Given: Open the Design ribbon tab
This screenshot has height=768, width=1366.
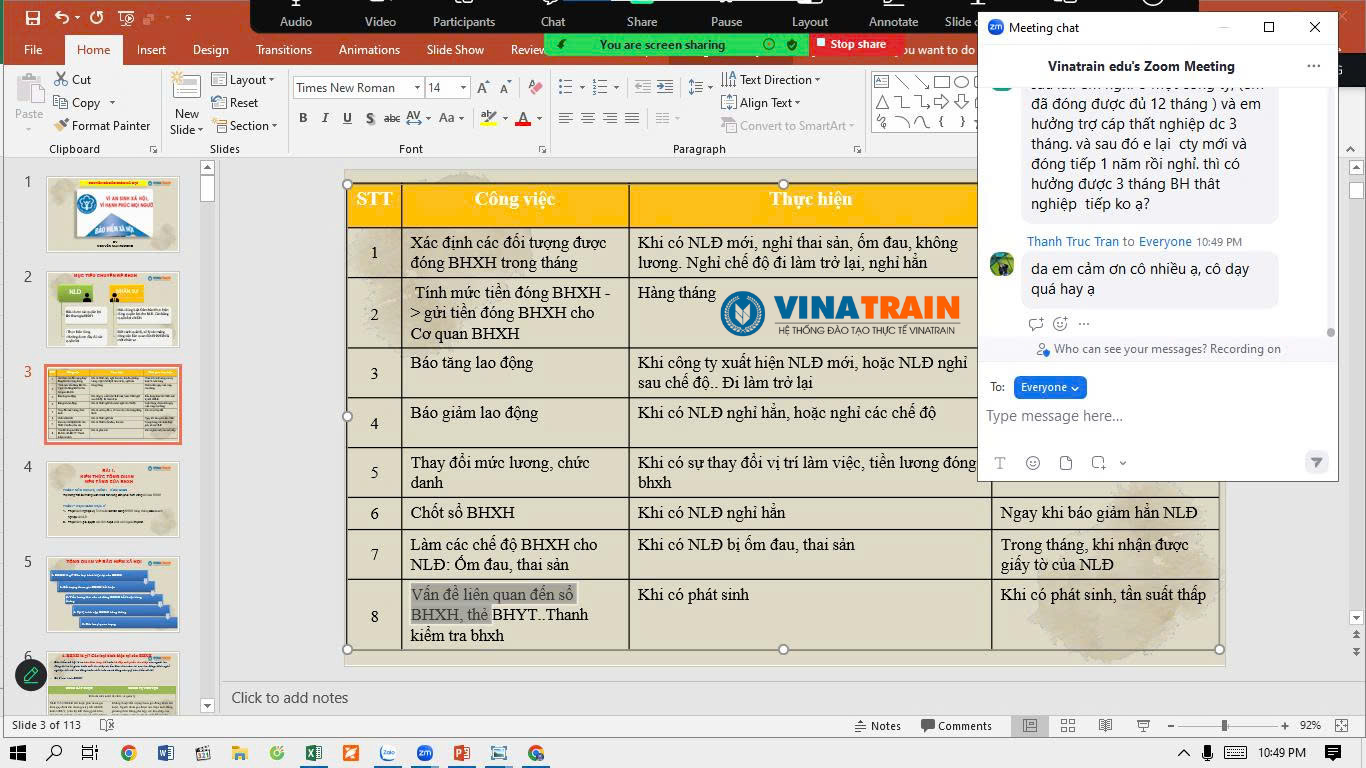Looking at the screenshot, I should coord(210,49).
